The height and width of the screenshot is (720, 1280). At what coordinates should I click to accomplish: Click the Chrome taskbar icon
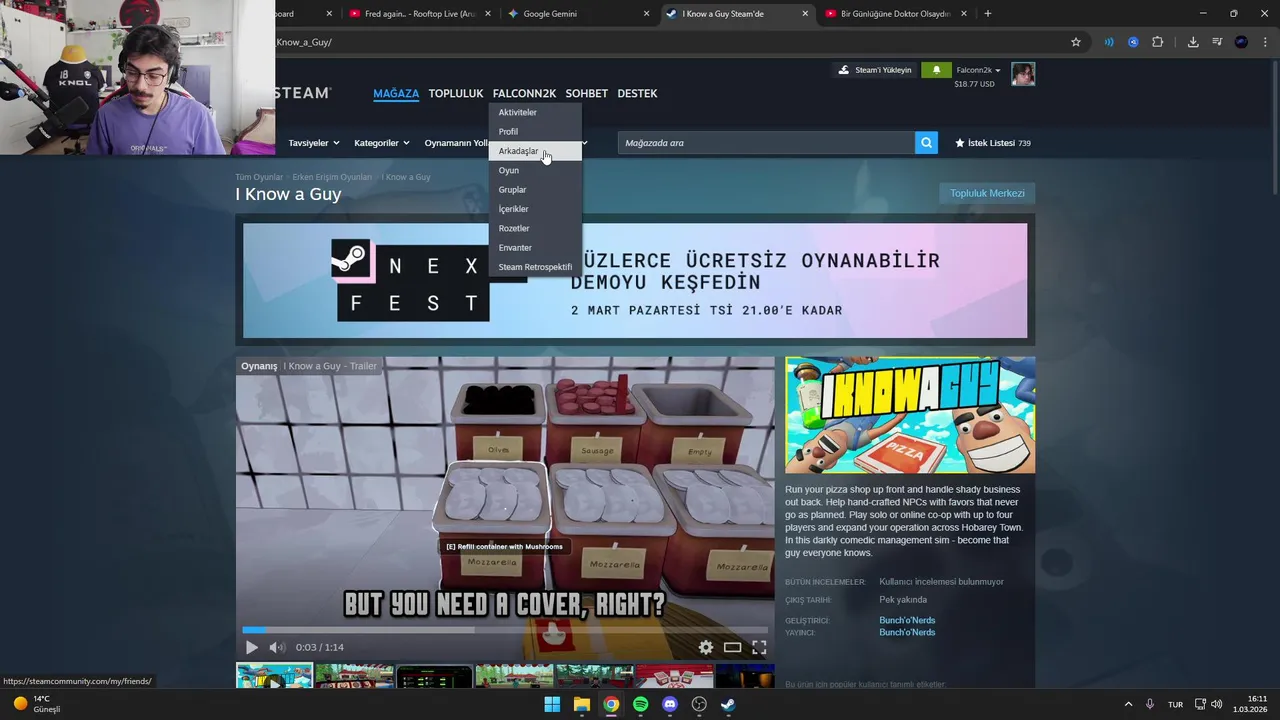pyautogui.click(x=611, y=704)
